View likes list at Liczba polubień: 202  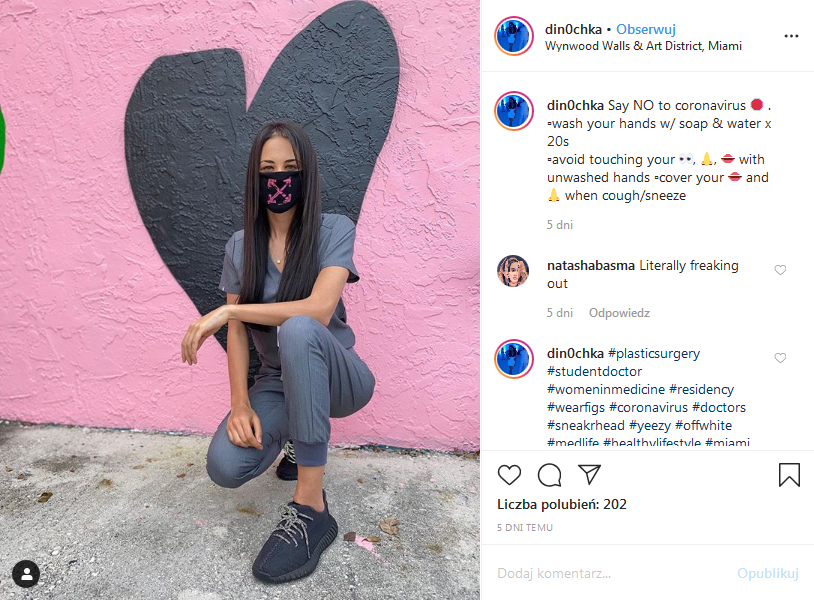click(562, 504)
